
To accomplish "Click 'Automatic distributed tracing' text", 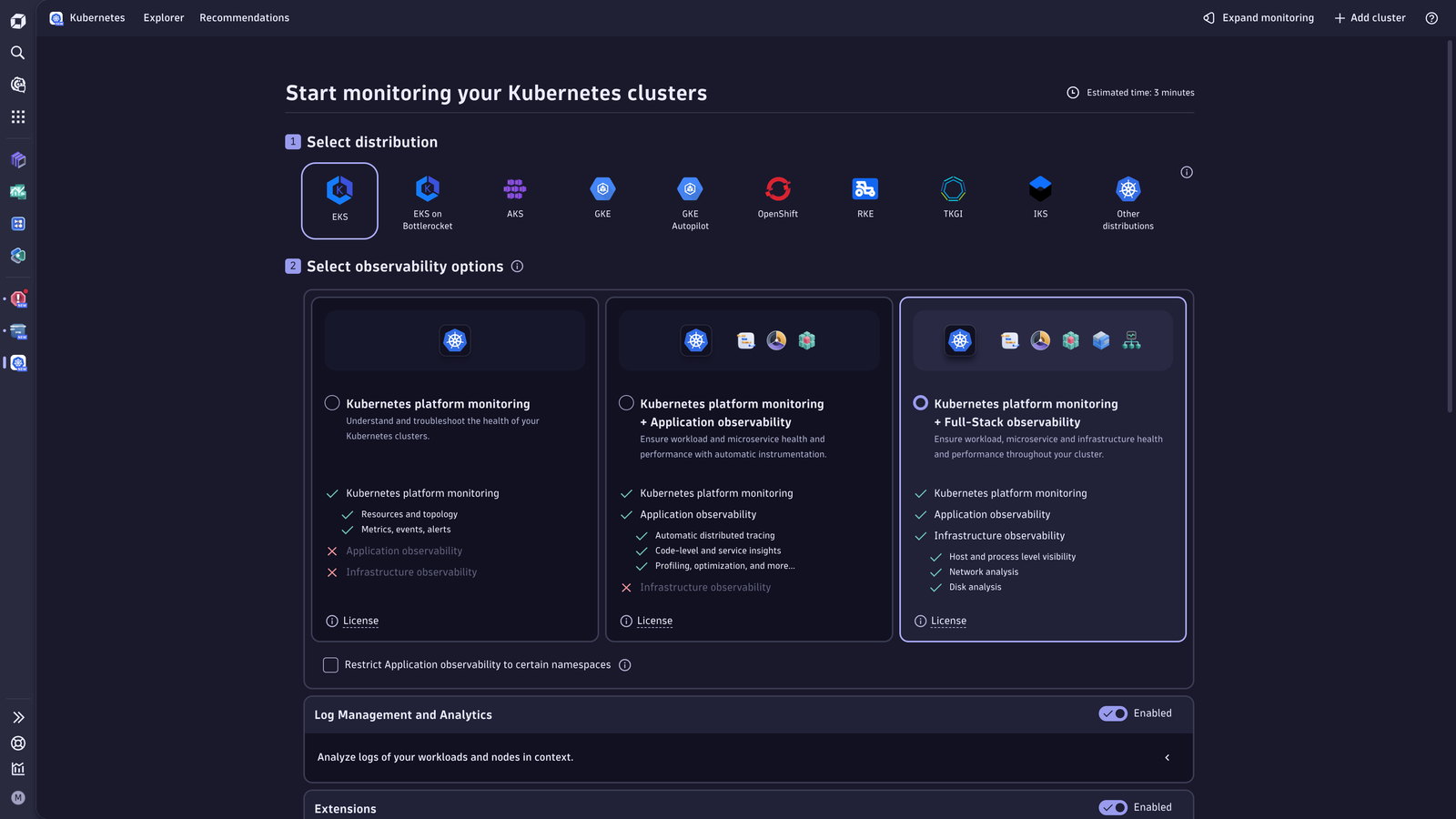I will pos(715,536).
